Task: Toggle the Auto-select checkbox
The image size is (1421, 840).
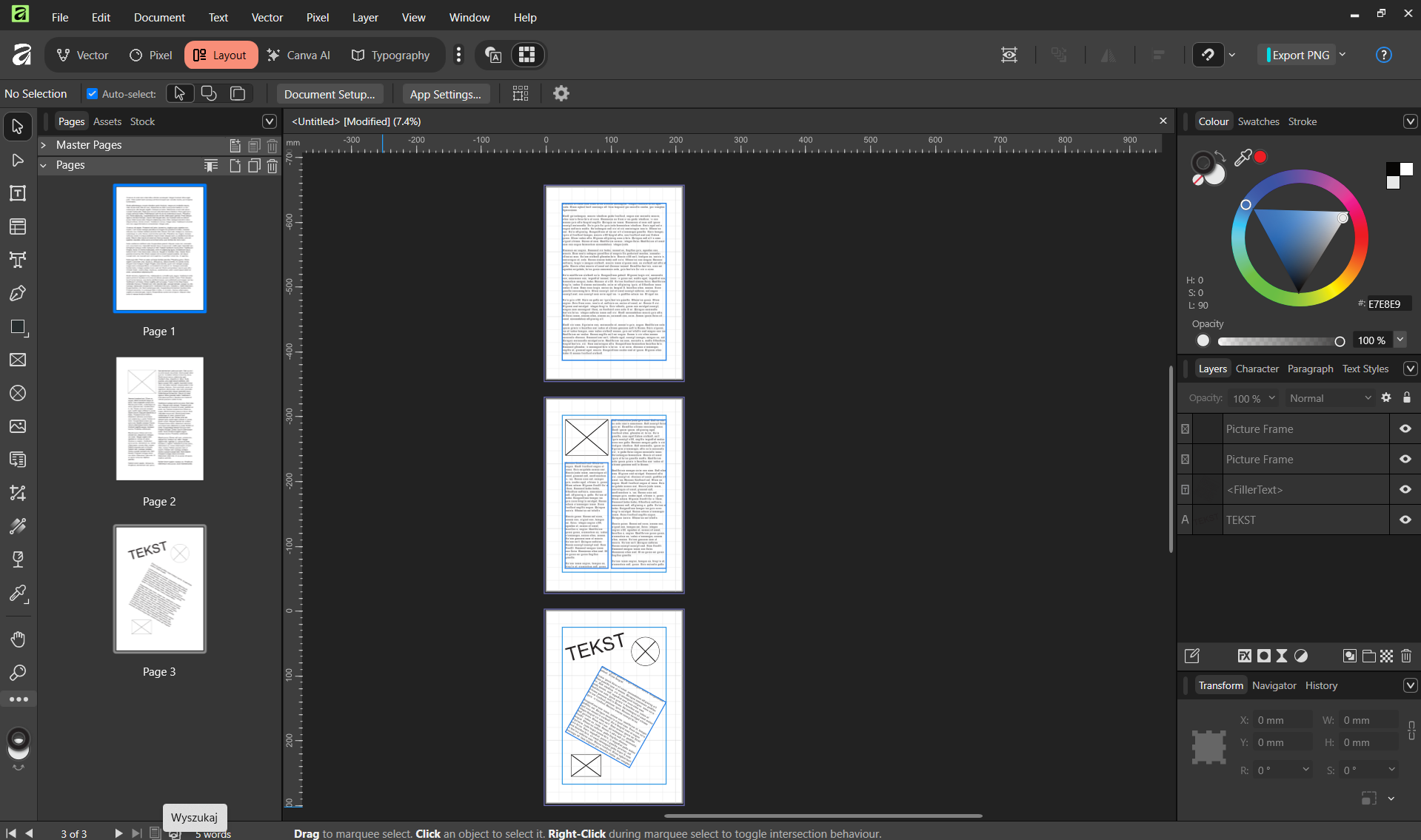Action: point(93,94)
